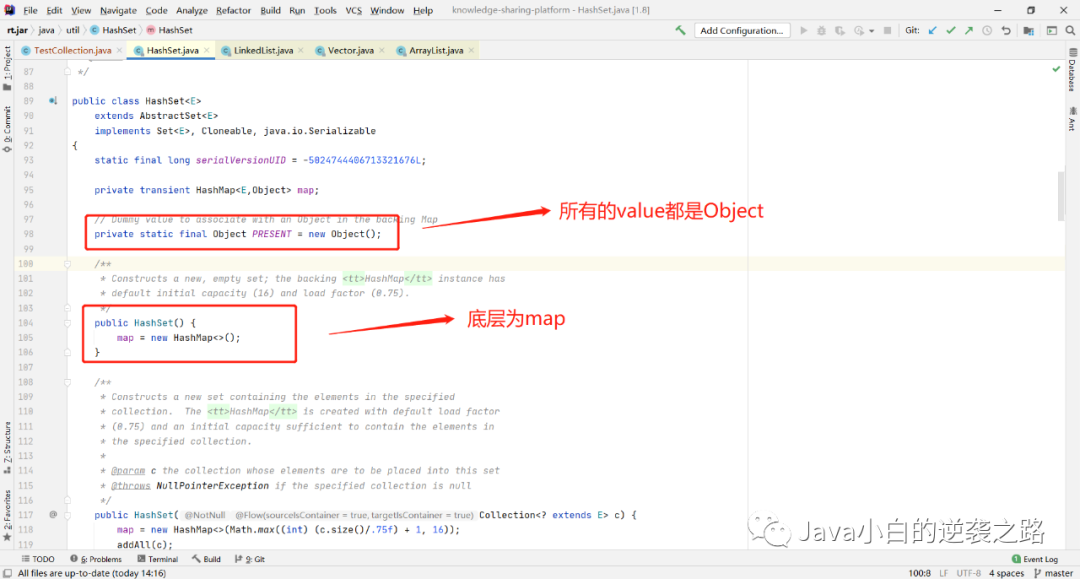The height and width of the screenshot is (579, 1080).
Task: Collapse the doc comment at line 100
Action: coord(68,264)
